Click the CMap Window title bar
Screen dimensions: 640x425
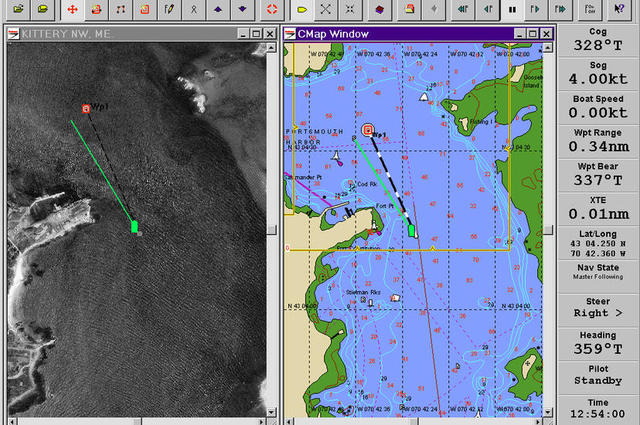[419, 34]
